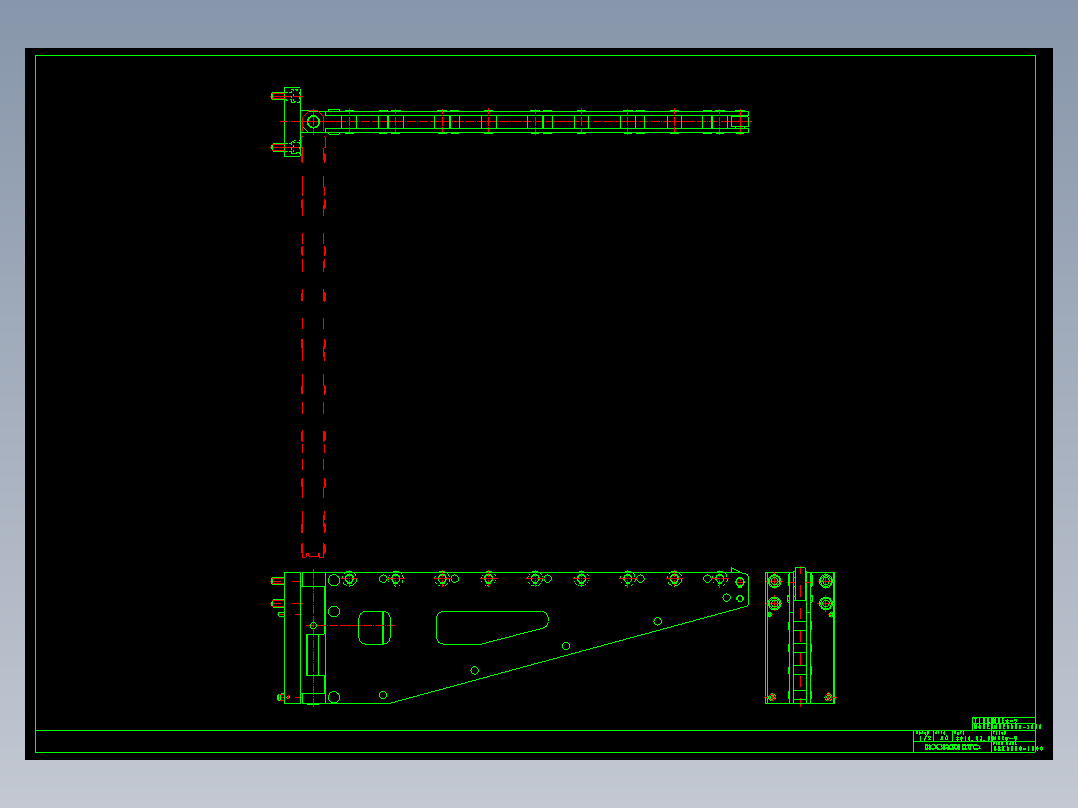This screenshot has height=808, width=1078.
Task: Select the narrow end view beside the bracket
Action: click(x=800, y=636)
